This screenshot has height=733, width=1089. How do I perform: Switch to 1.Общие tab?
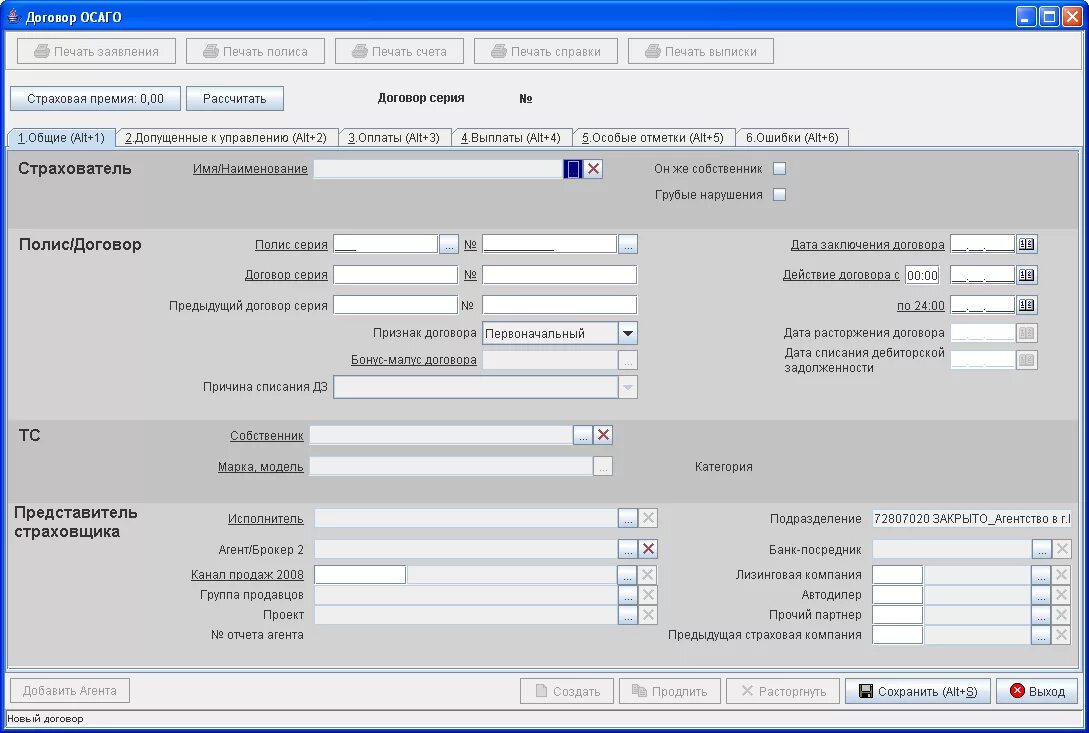pyautogui.click(x=61, y=138)
